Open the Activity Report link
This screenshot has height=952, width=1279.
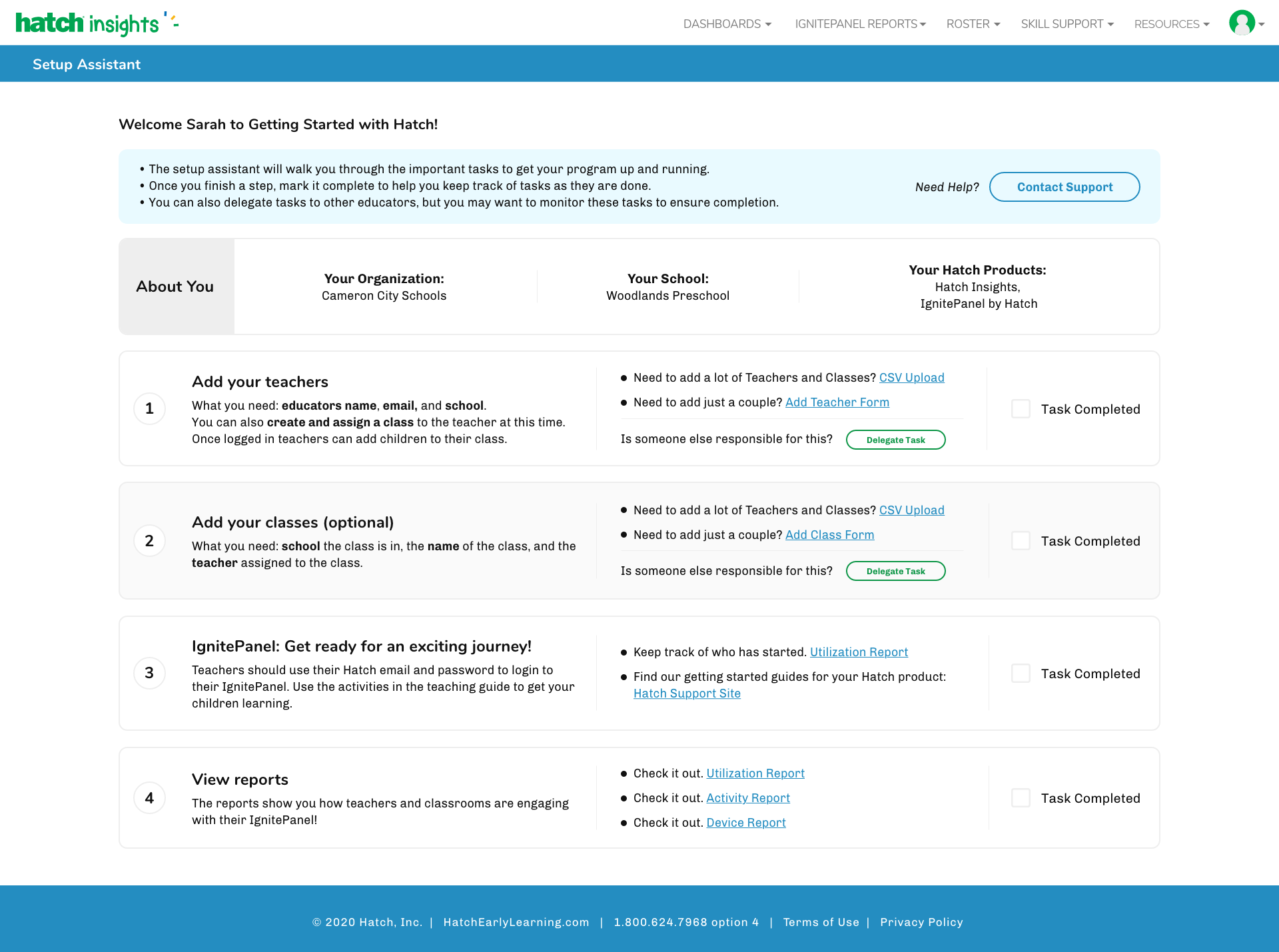click(748, 798)
